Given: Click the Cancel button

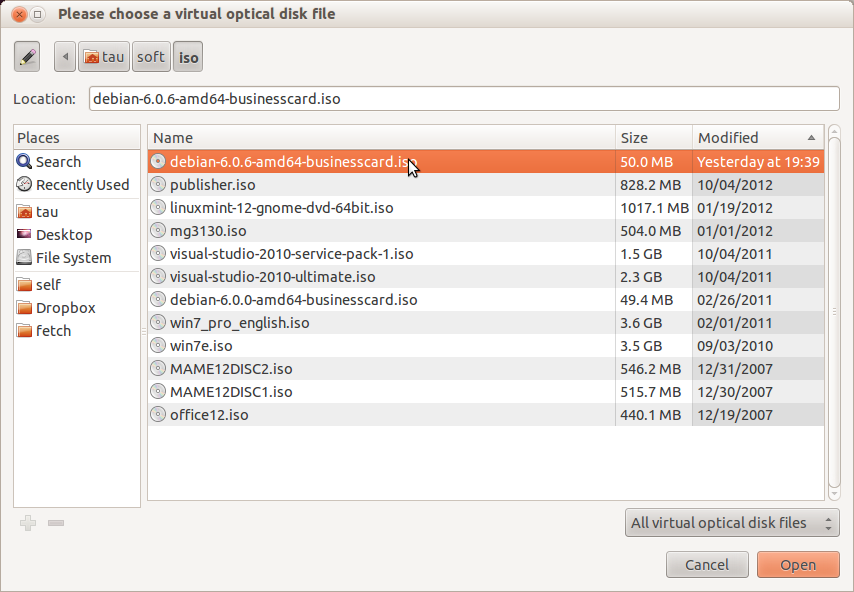Looking at the screenshot, I should pyautogui.click(x=707, y=565).
